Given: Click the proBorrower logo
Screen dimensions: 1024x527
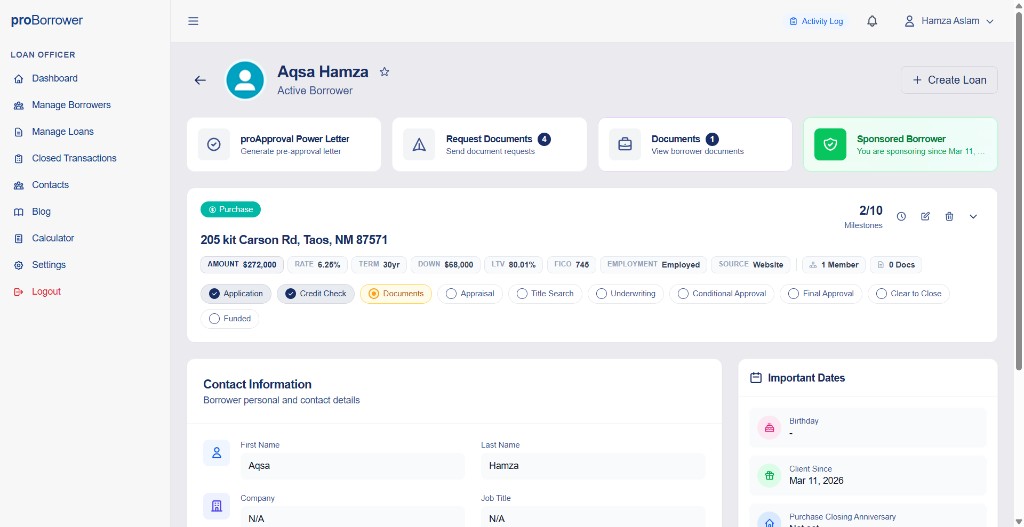Looking at the screenshot, I should click(x=47, y=20).
